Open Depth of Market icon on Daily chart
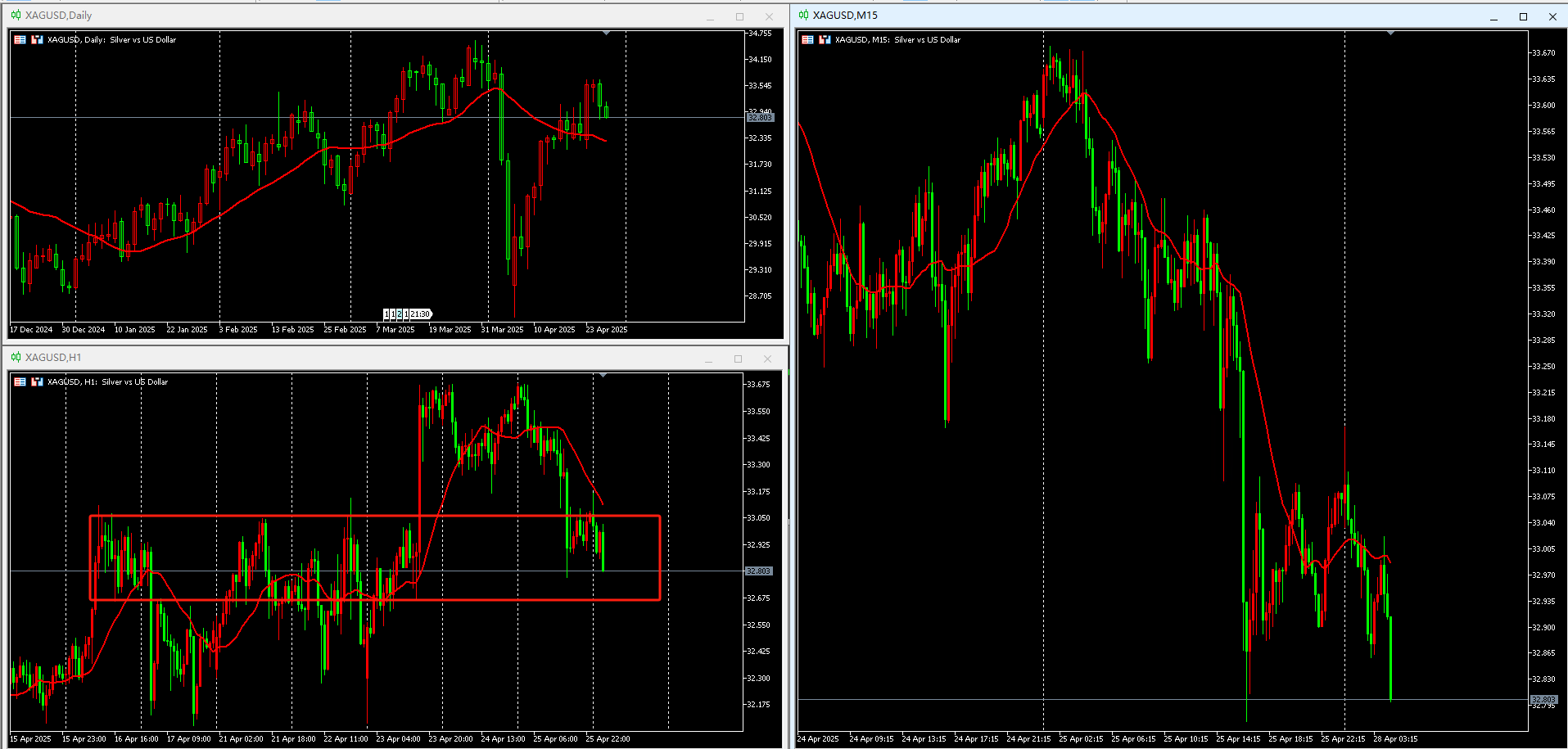Image resolution: width=1568 pixels, height=749 pixels. pyautogui.click(x=37, y=39)
